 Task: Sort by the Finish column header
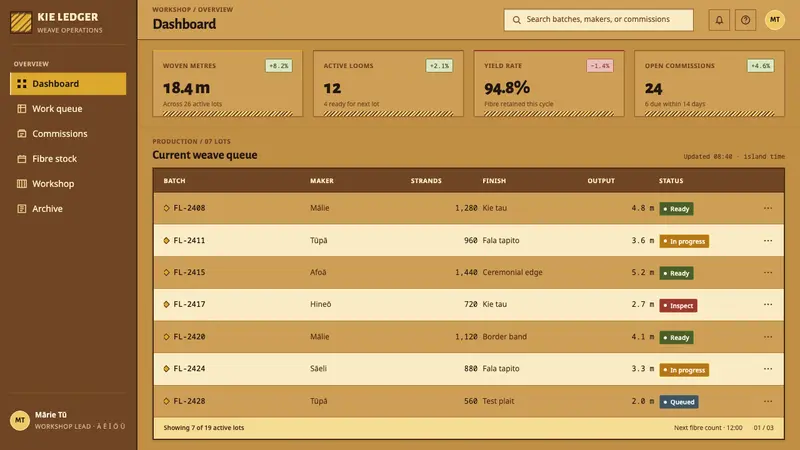click(494, 181)
